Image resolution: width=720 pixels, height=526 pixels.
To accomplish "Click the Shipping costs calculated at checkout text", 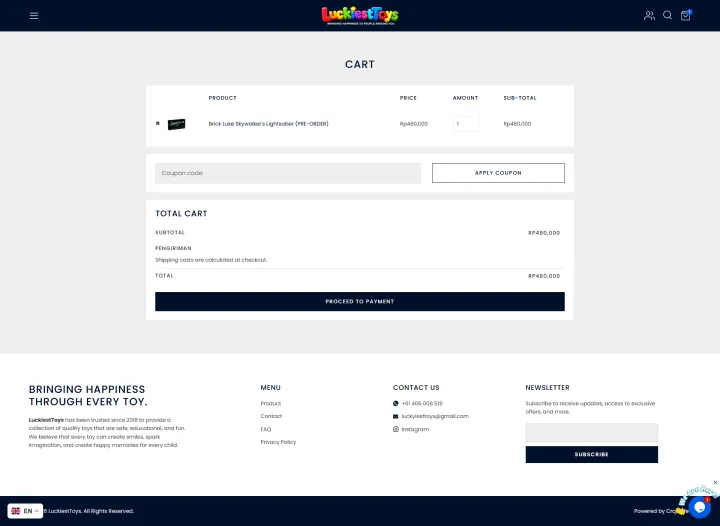I will click(211, 260).
